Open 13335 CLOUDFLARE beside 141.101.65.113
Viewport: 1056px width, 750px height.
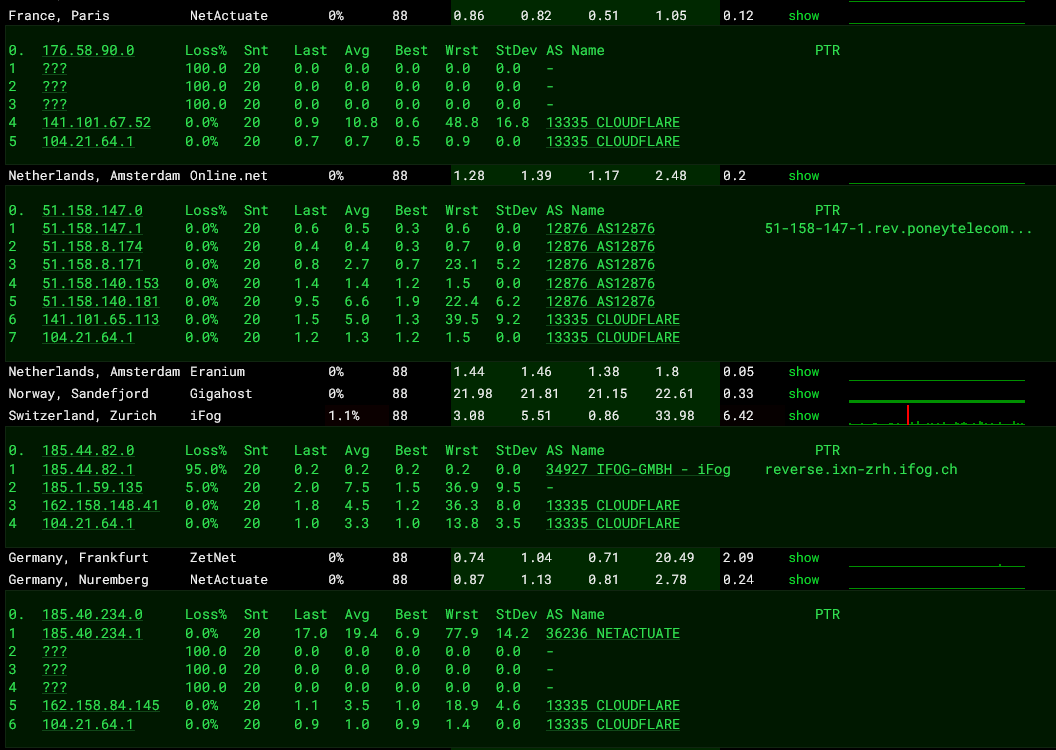coord(613,320)
